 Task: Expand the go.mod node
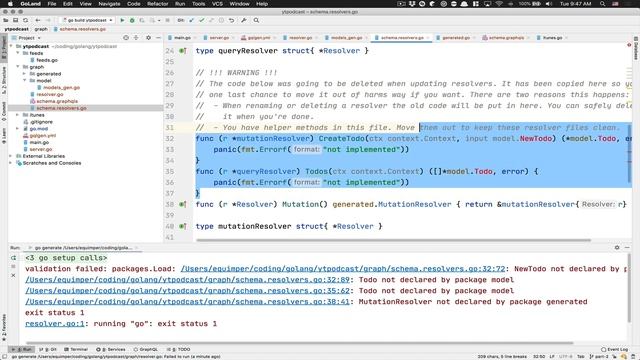click(18, 129)
